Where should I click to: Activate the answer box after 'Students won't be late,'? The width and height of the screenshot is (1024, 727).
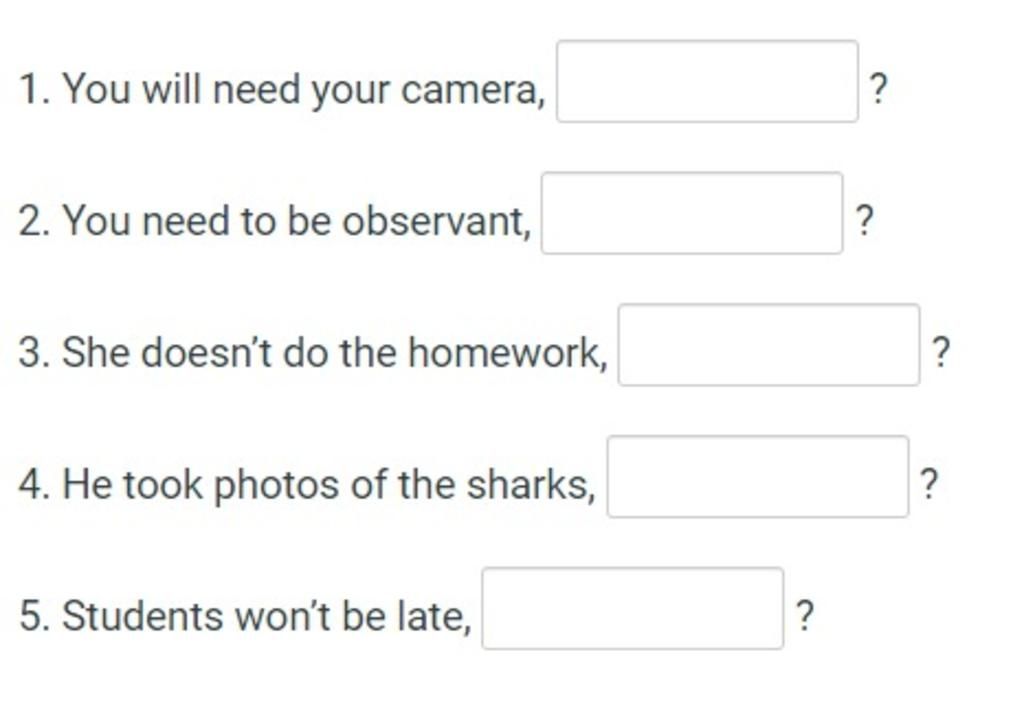633,609
